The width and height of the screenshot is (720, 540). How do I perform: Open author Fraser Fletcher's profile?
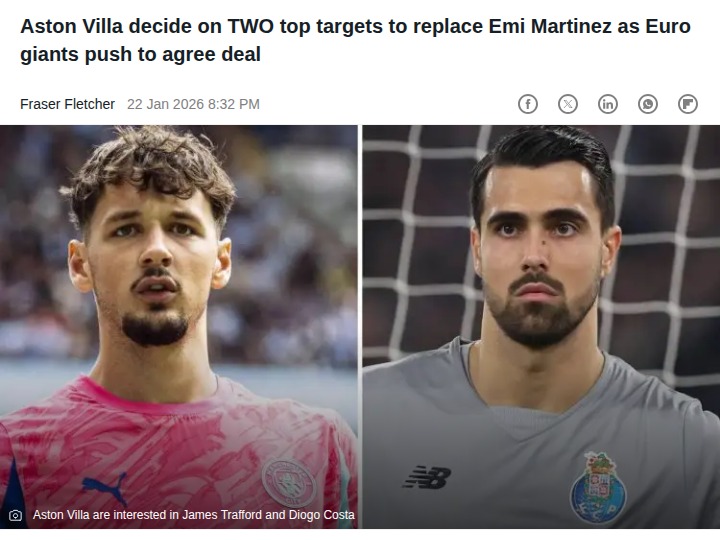click(x=68, y=104)
